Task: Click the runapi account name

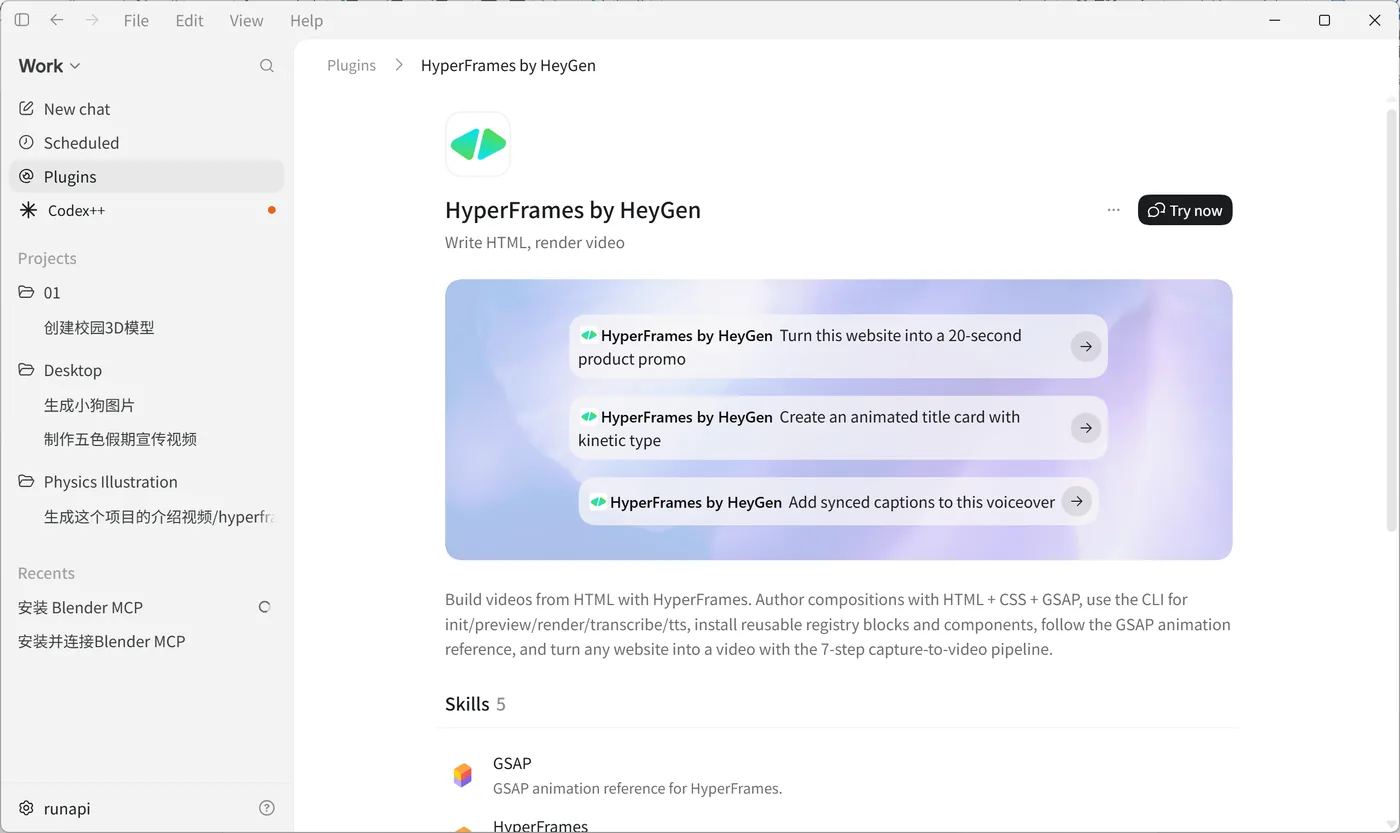Action: (x=67, y=808)
